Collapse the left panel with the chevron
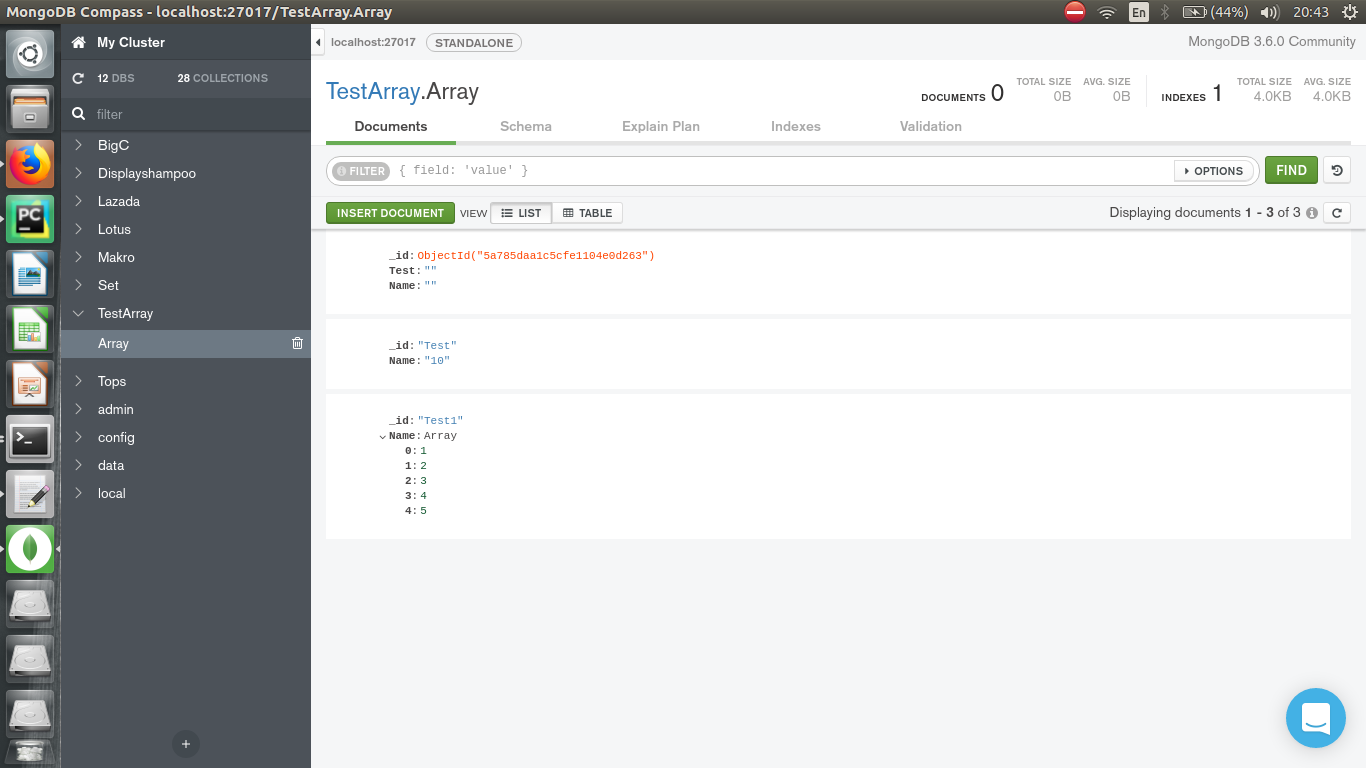1366x768 pixels. tap(319, 42)
